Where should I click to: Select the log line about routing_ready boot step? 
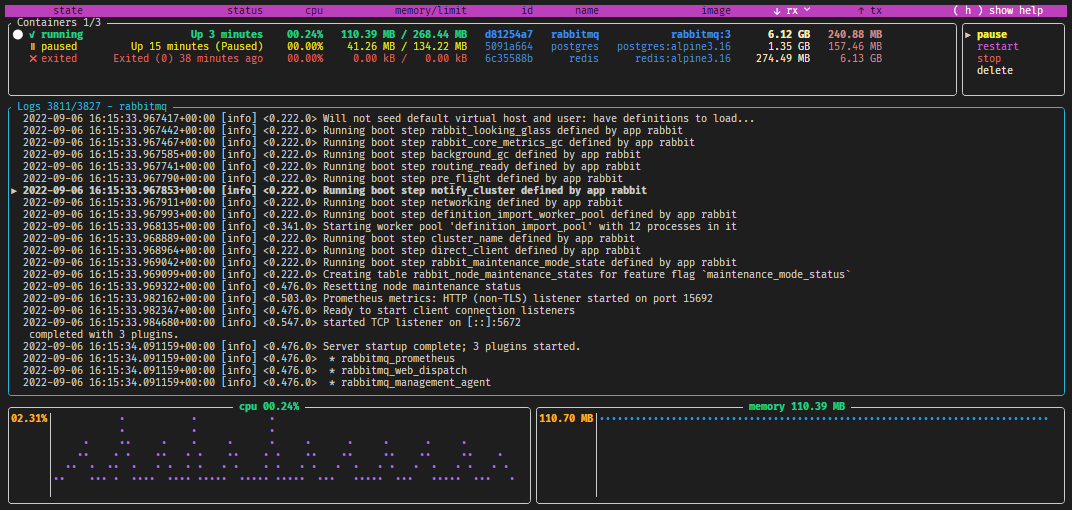(332, 166)
